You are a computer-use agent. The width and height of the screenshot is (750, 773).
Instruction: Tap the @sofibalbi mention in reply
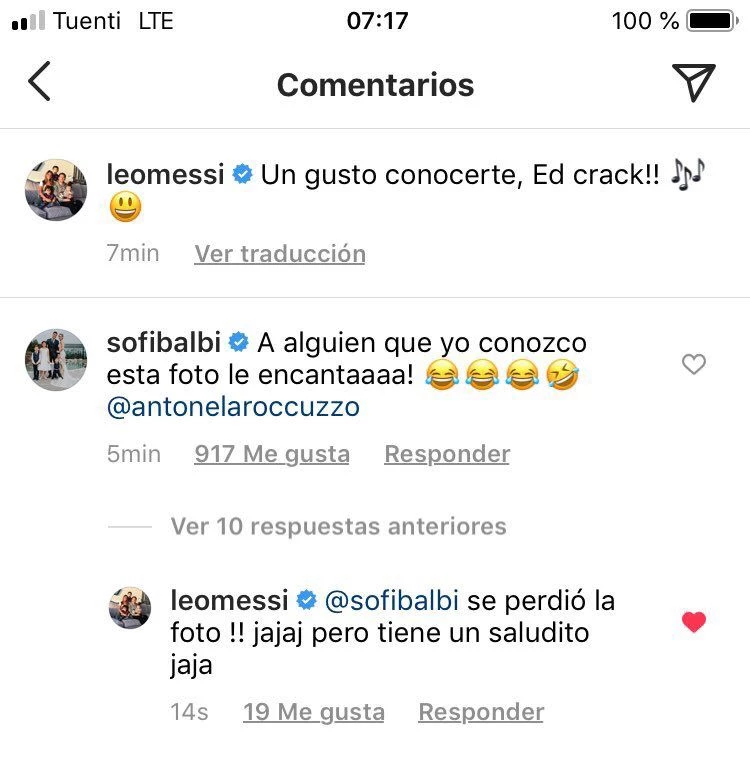point(391,601)
